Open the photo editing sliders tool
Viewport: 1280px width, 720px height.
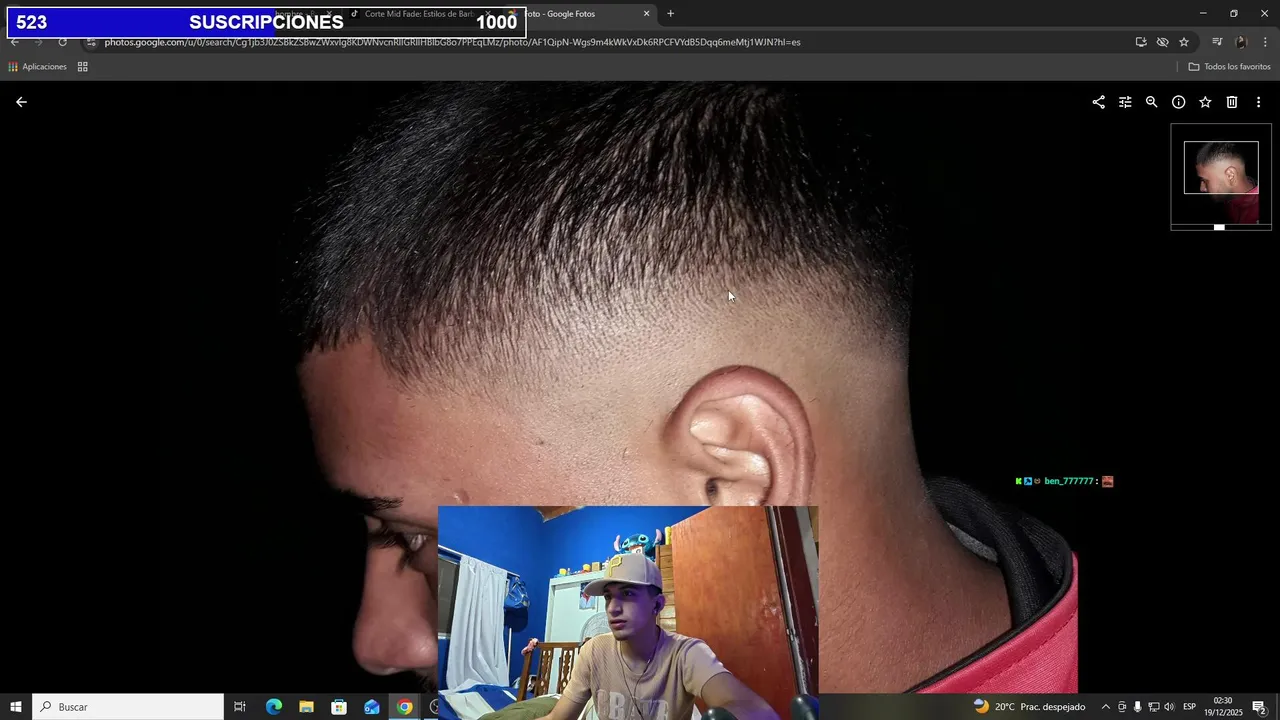[x=1125, y=102]
